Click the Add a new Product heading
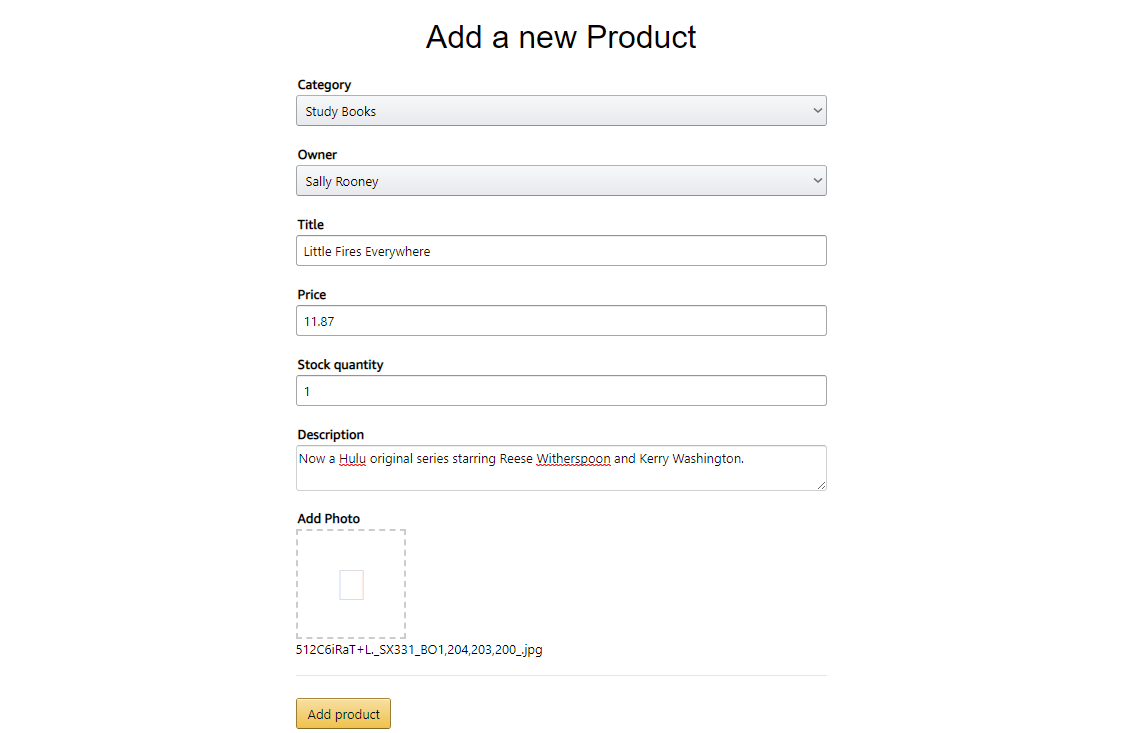 tap(561, 37)
